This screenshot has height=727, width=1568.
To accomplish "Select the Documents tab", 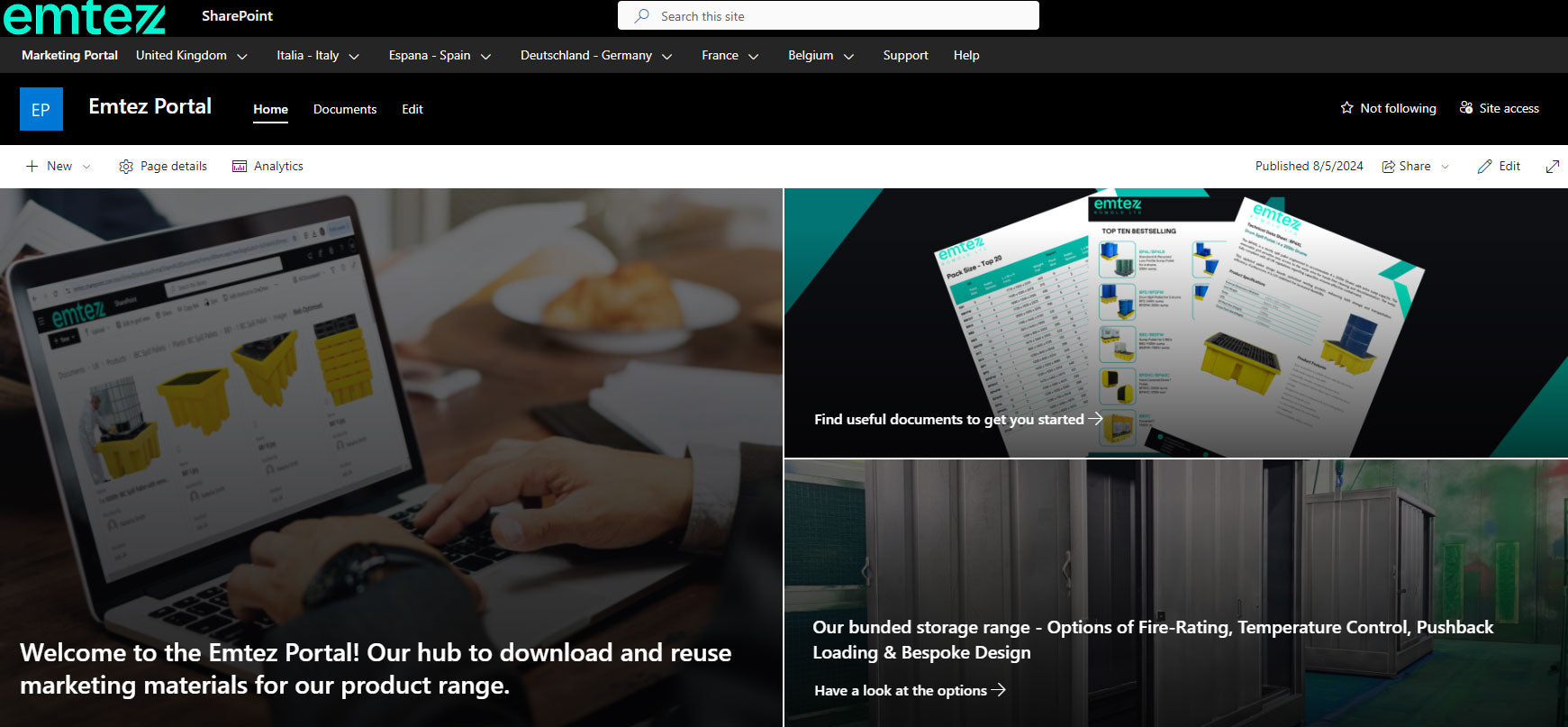I will pos(345,109).
